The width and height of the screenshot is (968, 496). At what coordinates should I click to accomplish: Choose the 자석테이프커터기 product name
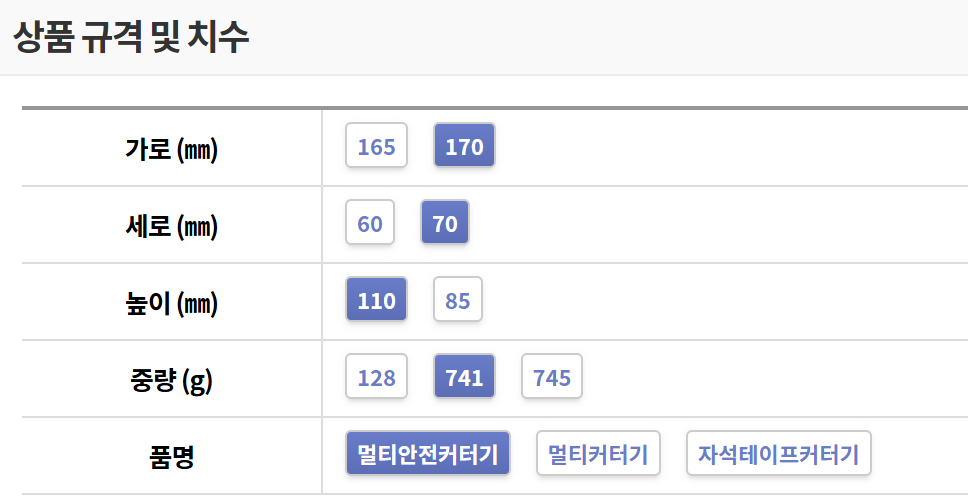coord(778,455)
